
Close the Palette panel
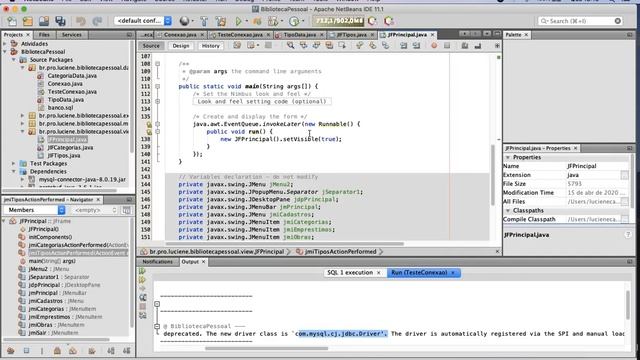pyautogui.click(x=526, y=35)
